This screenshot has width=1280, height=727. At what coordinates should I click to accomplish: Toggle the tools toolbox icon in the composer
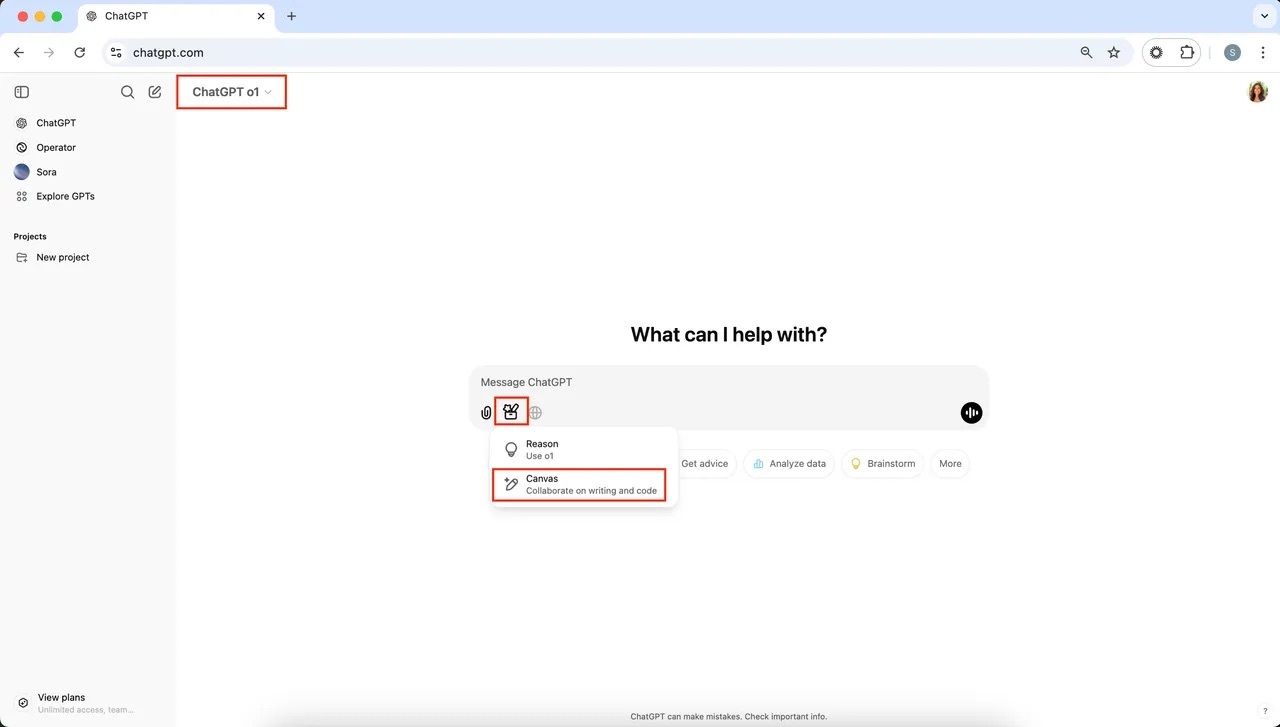click(x=511, y=412)
